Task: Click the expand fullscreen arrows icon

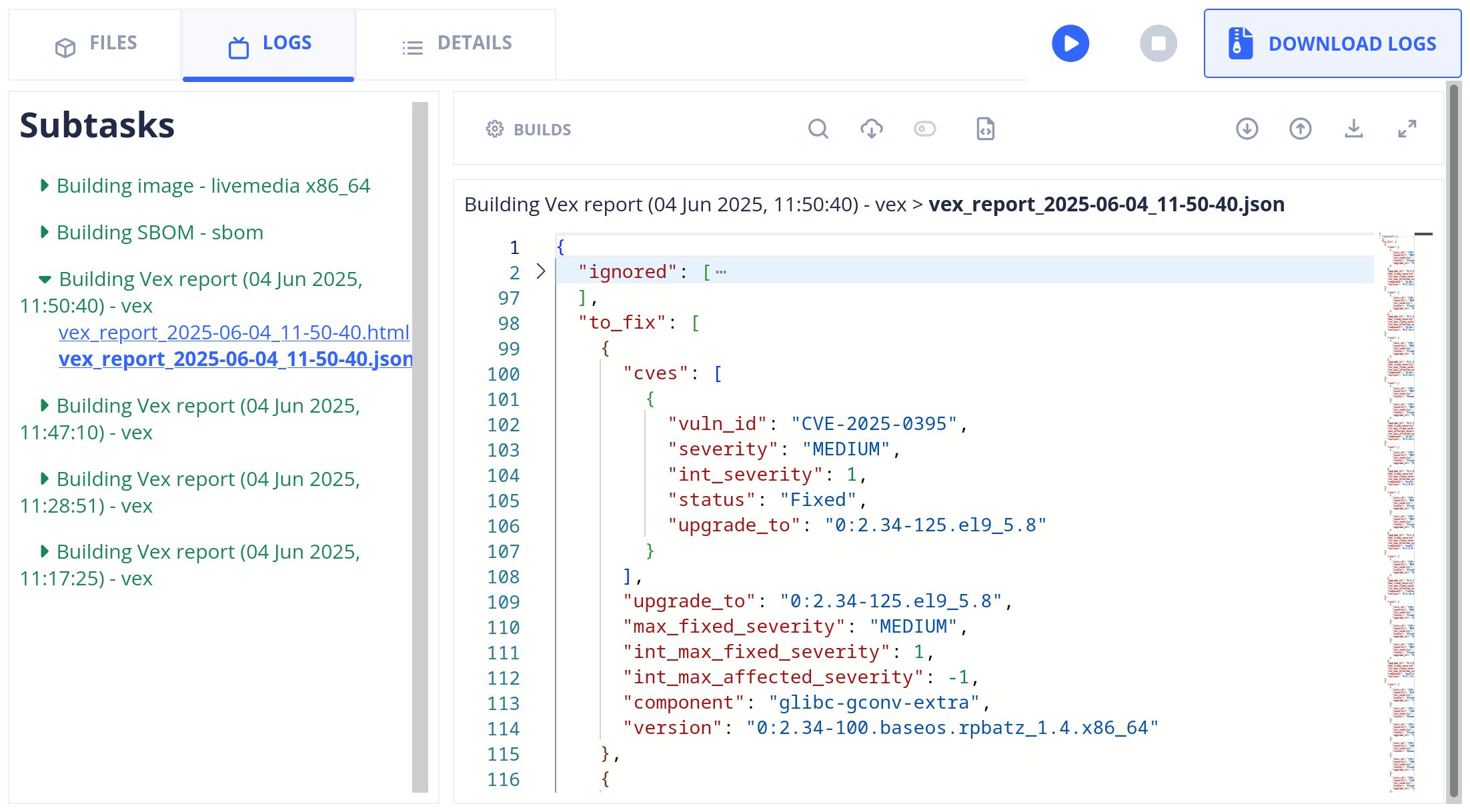Action: click(1407, 129)
